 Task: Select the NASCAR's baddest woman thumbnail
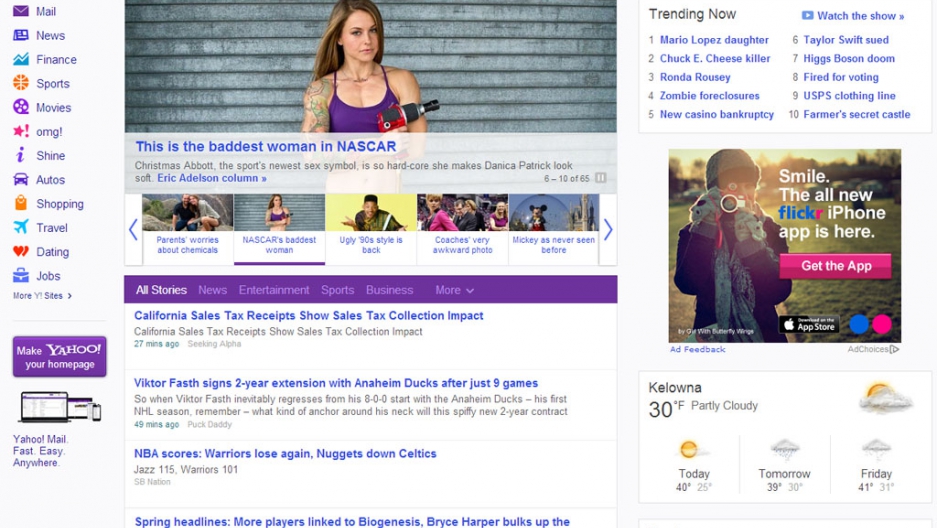tap(279, 228)
